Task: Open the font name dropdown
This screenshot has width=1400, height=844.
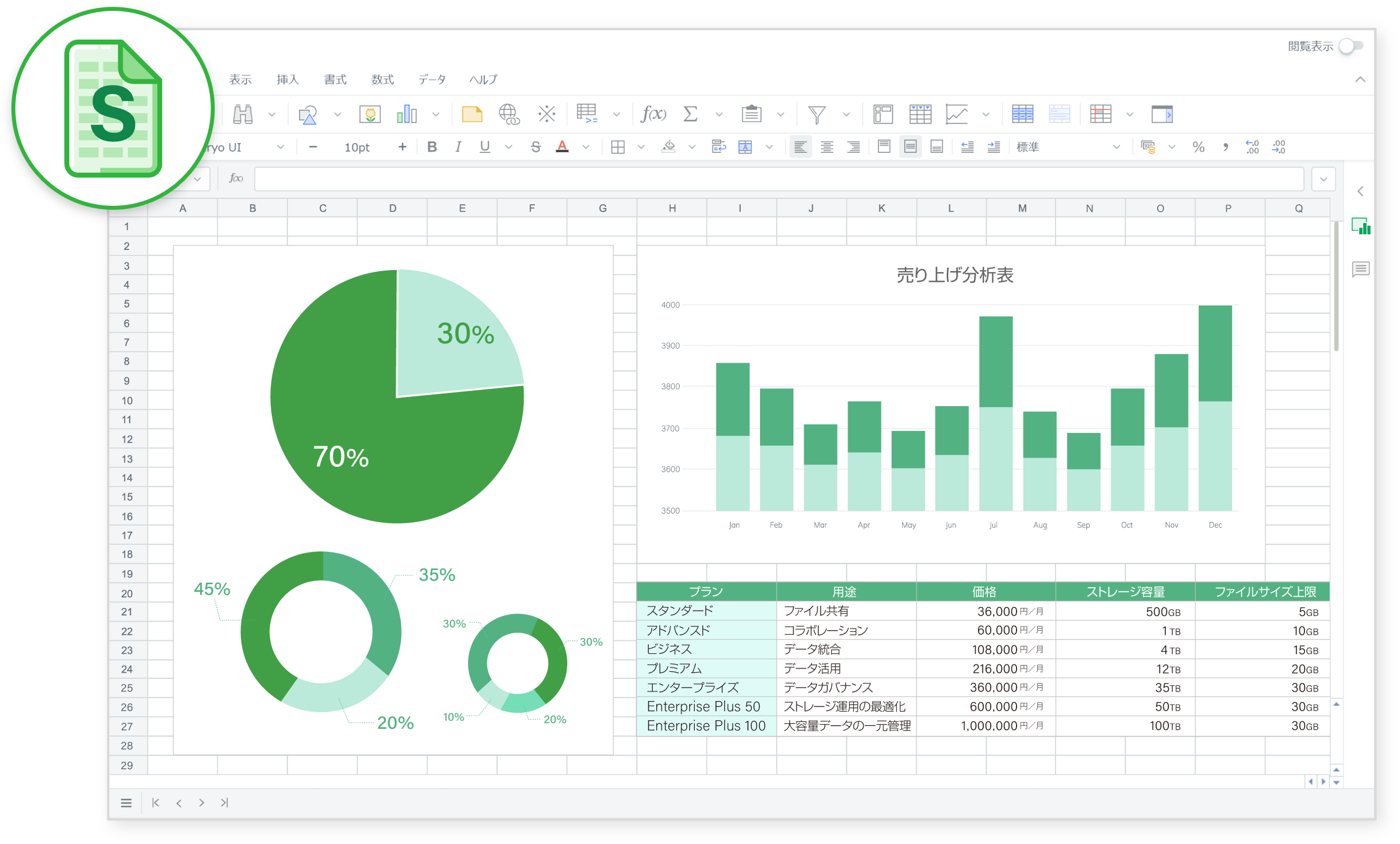Action: coord(280,147)
